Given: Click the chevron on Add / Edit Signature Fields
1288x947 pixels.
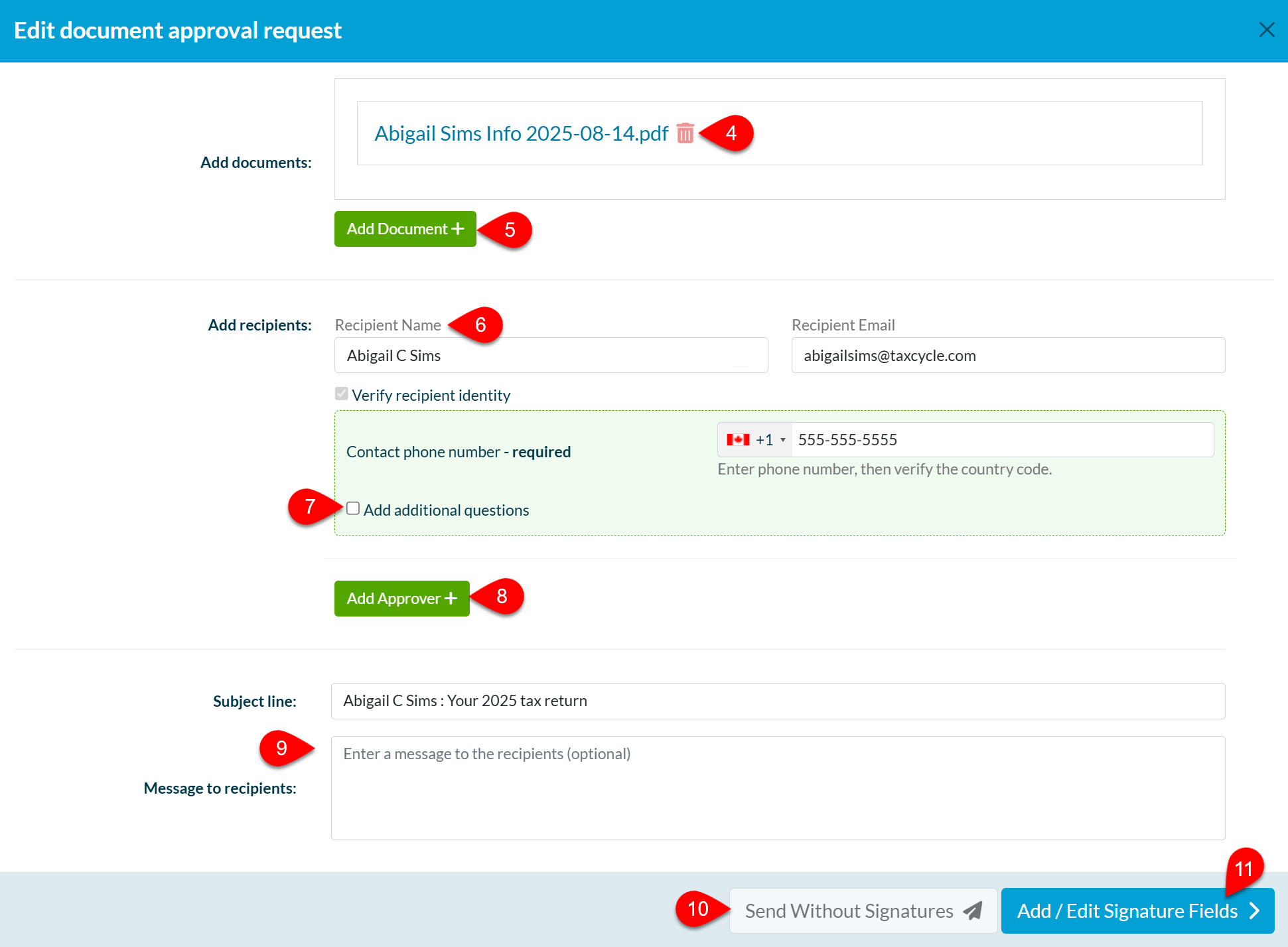Looking at the screenshot, I should click(x=1255, y=911).
